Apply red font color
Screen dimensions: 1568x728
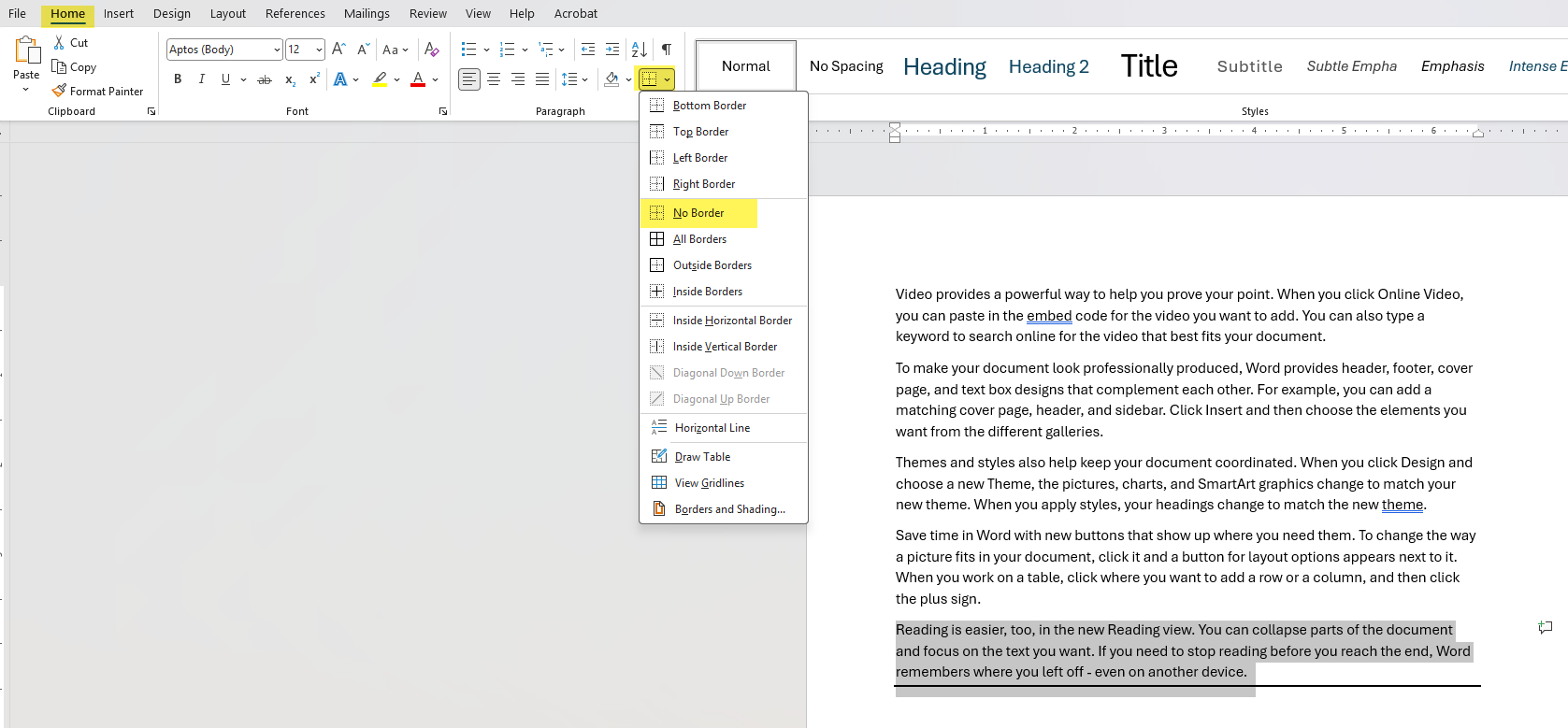(418, 79)
